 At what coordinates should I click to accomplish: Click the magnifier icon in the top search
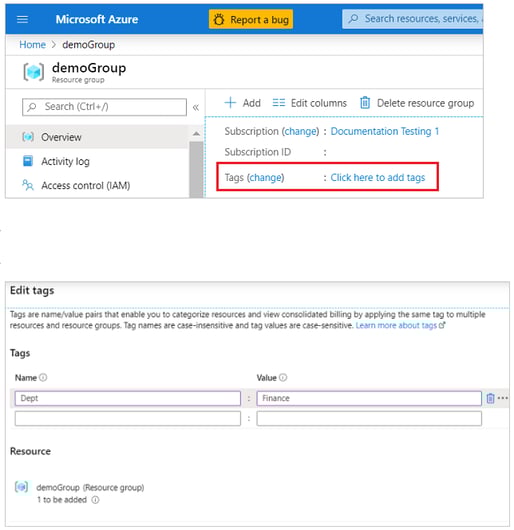[x=353, y=19]
